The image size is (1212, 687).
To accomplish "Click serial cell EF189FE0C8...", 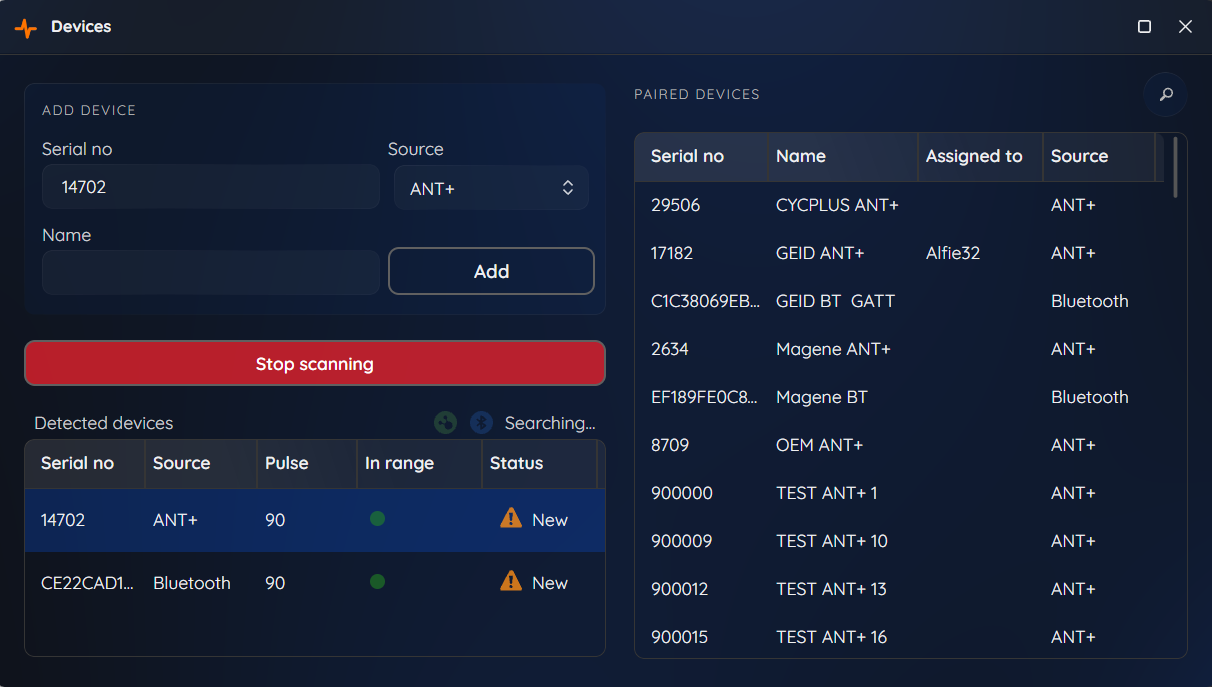I will click(705, 397).
